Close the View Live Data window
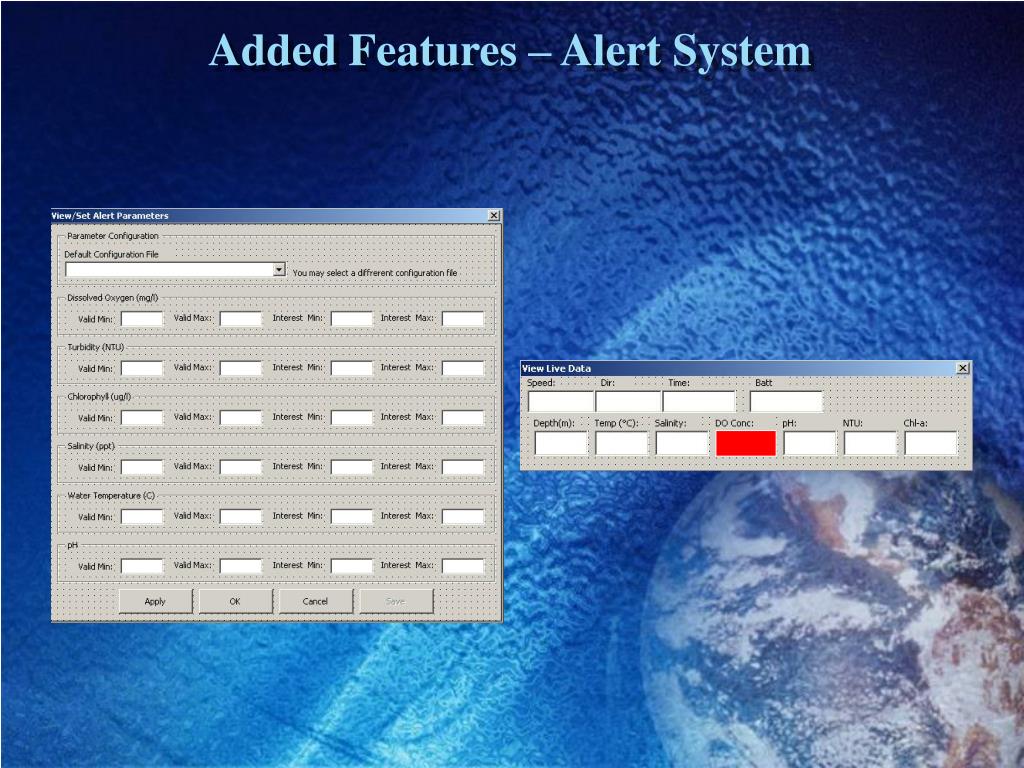This screenshot has height=768, width=1024. [963, 368]
